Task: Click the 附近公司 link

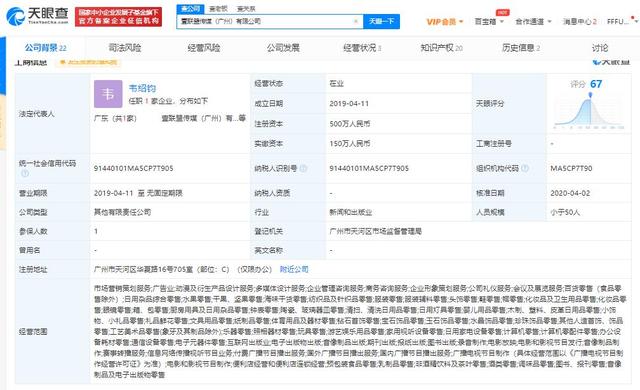Action: (294, 269)
